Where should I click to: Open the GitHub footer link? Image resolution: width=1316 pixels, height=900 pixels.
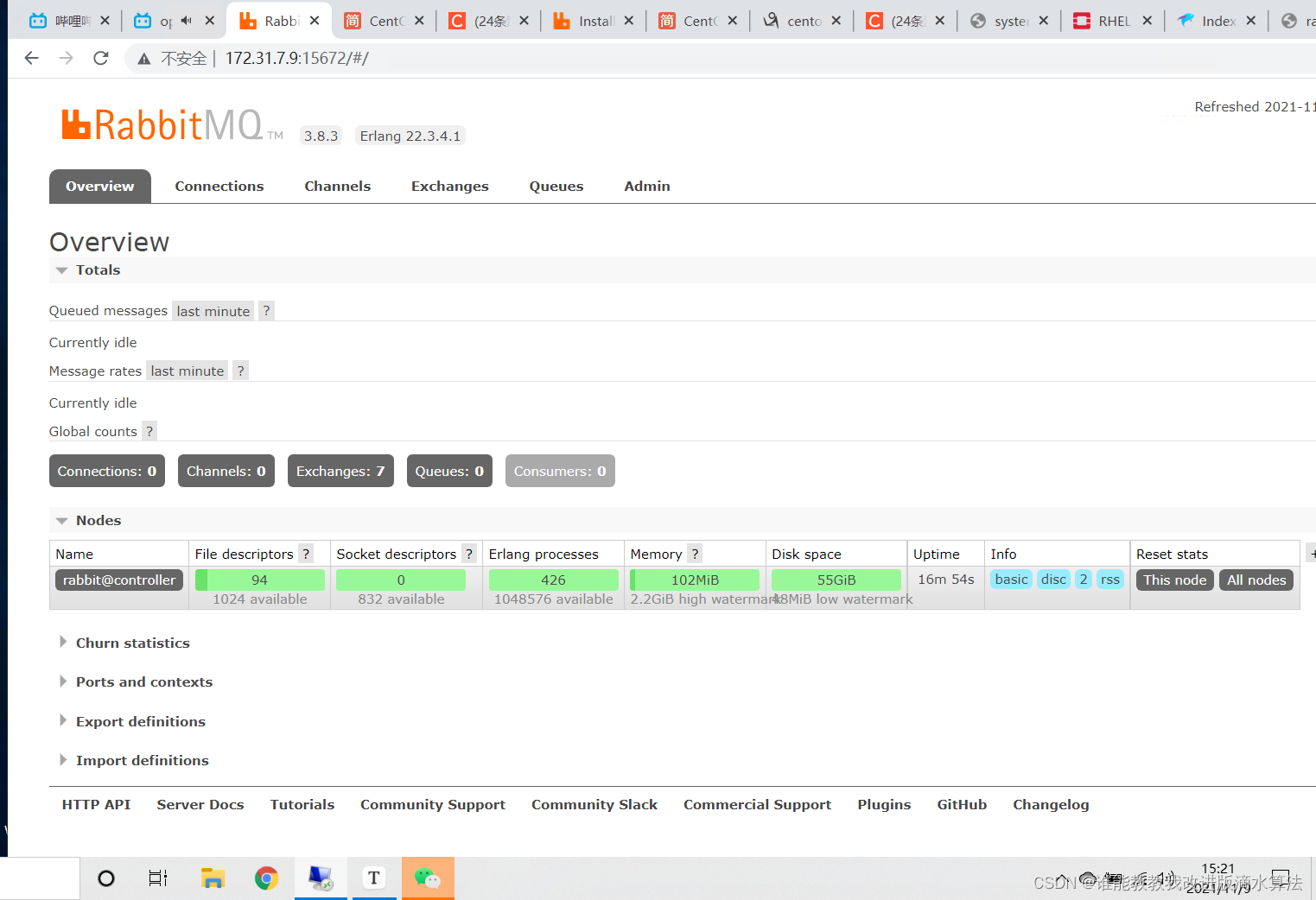(962, 805)
